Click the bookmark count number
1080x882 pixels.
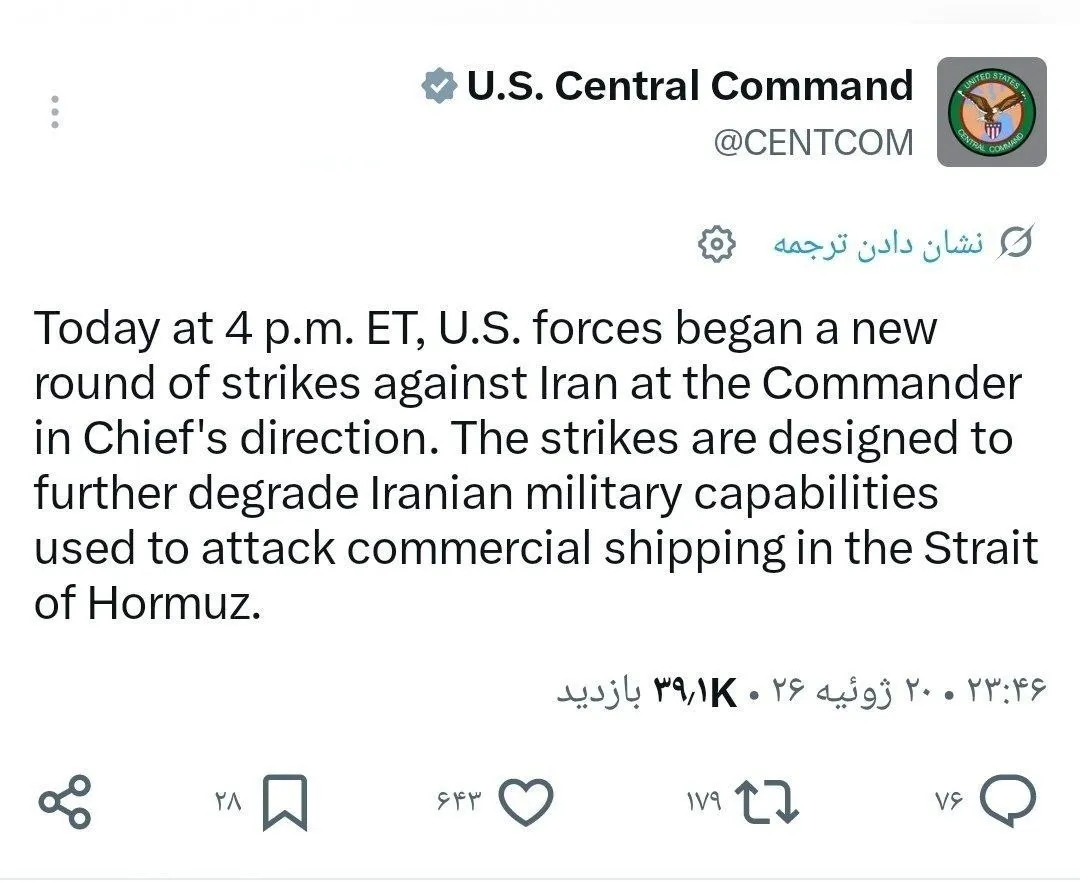(x=228, y=801)
